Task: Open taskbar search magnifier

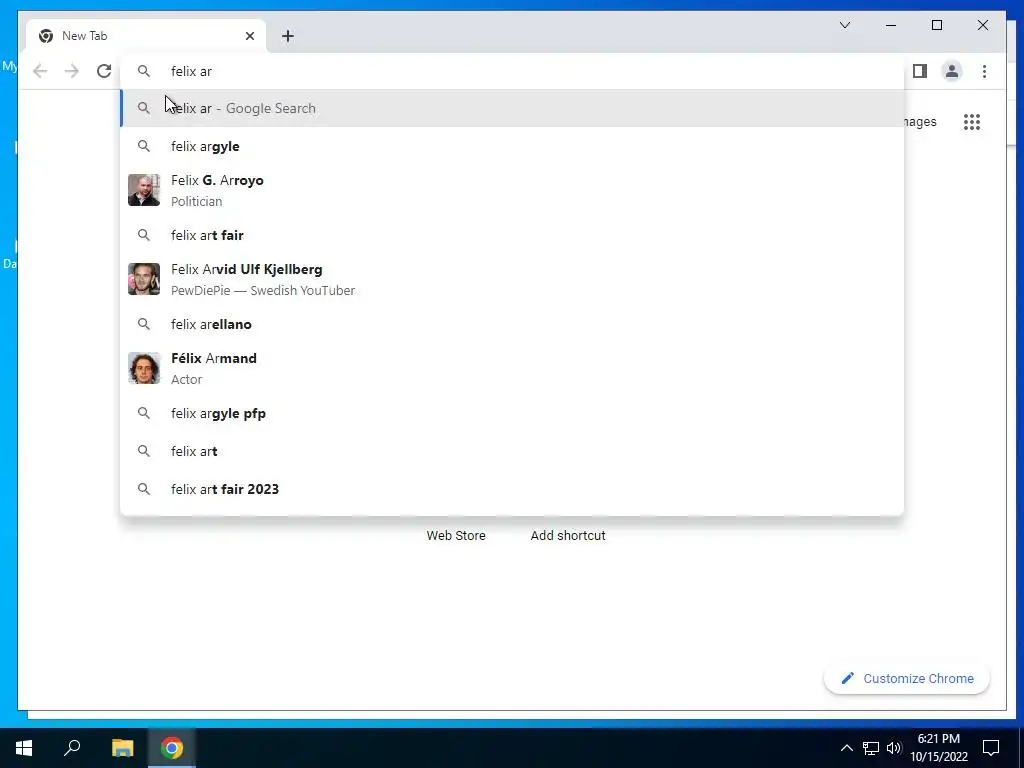Action: tap(72, 748)
